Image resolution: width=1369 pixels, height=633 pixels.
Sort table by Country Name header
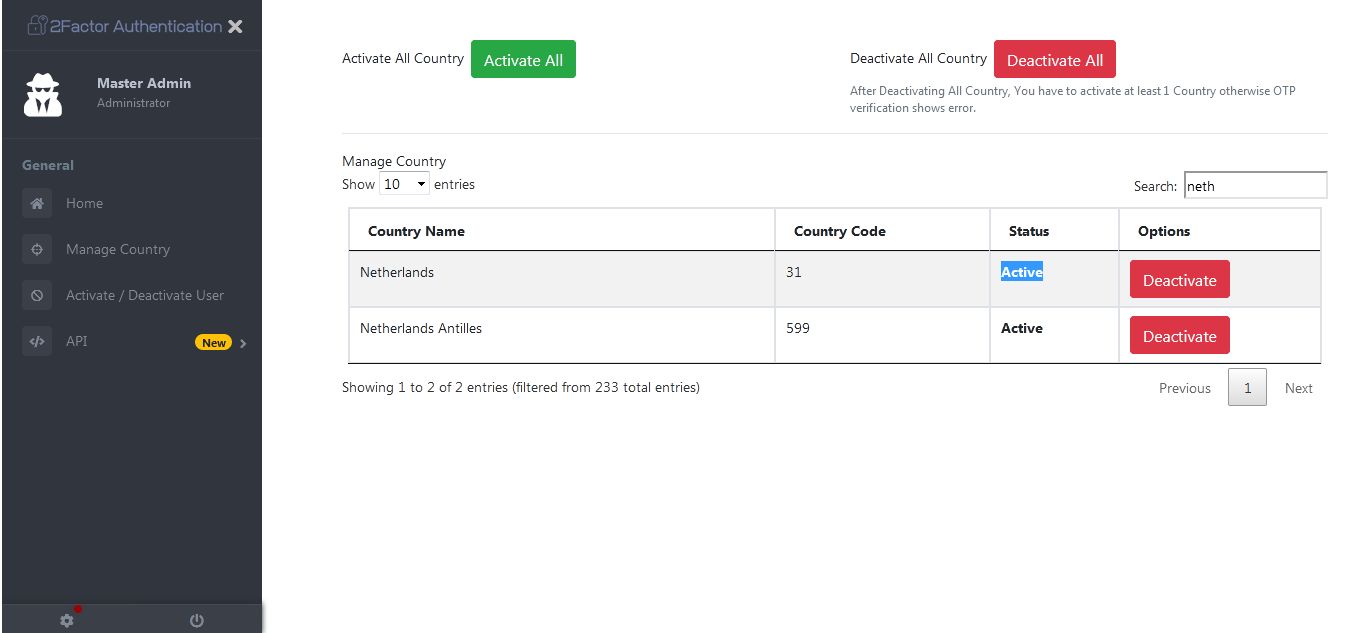point(416,231)
